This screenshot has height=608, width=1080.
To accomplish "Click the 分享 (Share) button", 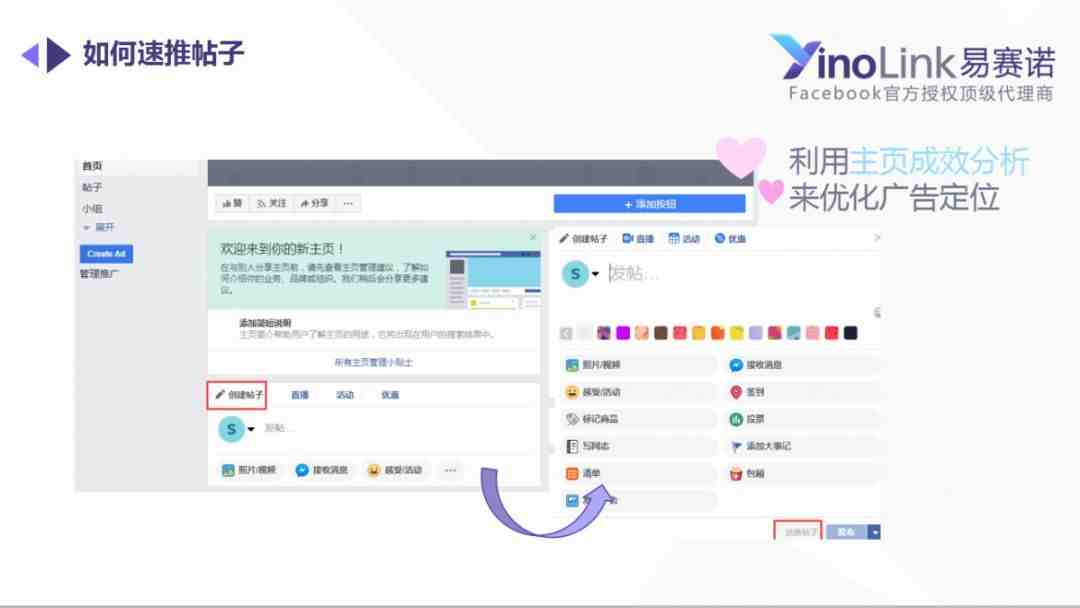I will [x=315, y=203].
